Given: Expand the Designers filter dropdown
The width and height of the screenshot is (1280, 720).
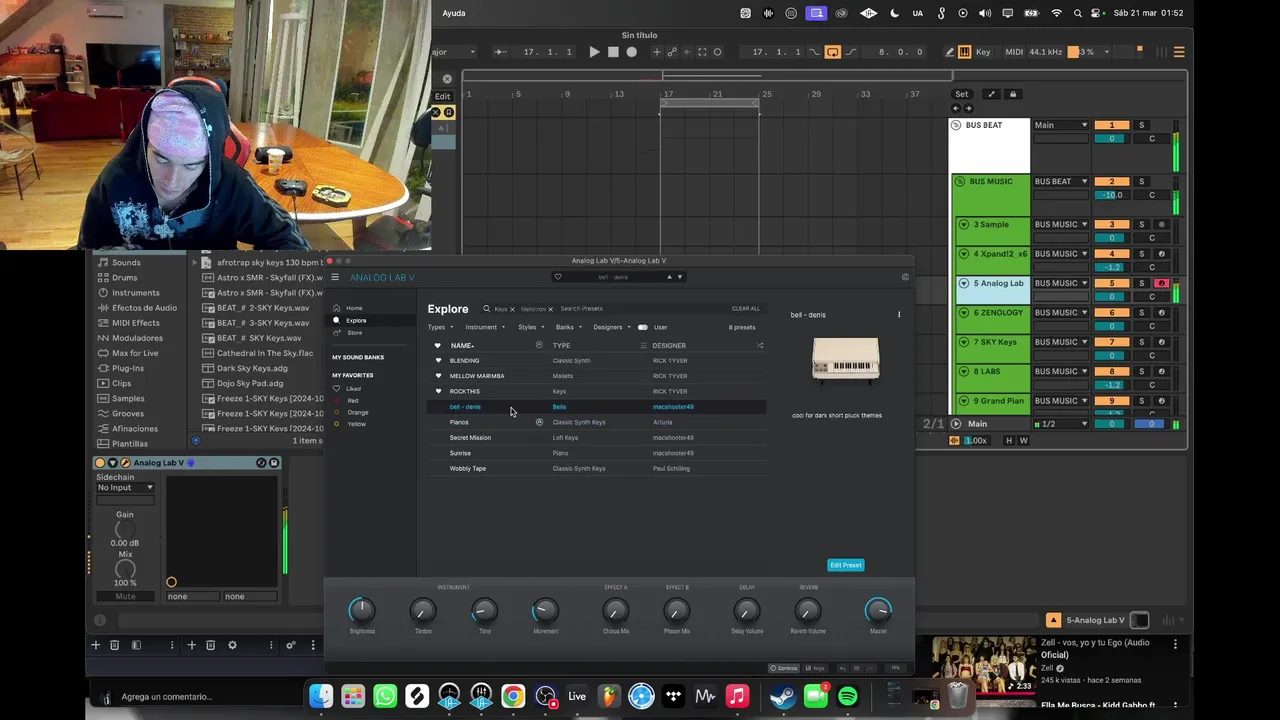Looking at the screenshot, I should [x=611, y=327].
